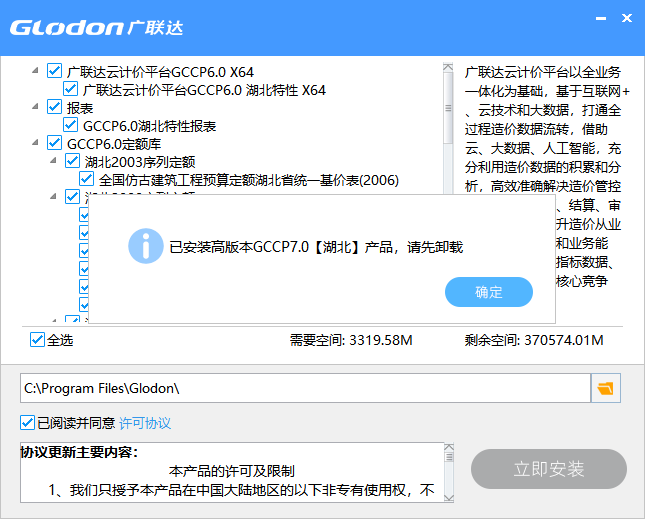
Task: Click the 协议更新主要内容 heading
Action: tap(79, 452)
